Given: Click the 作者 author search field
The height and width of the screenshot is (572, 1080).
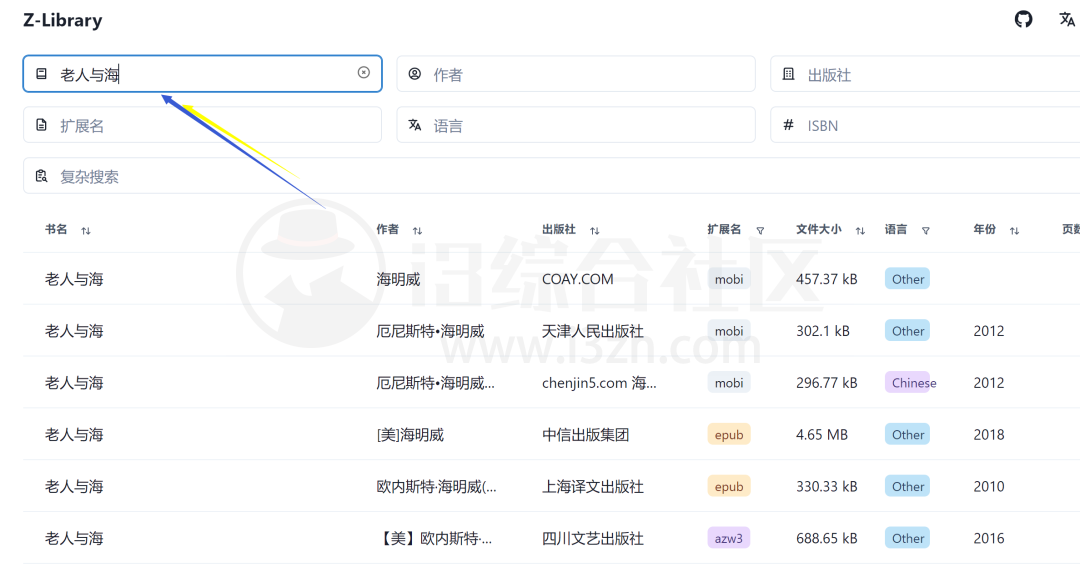Looking at the screenshot, I should (576, 74).
